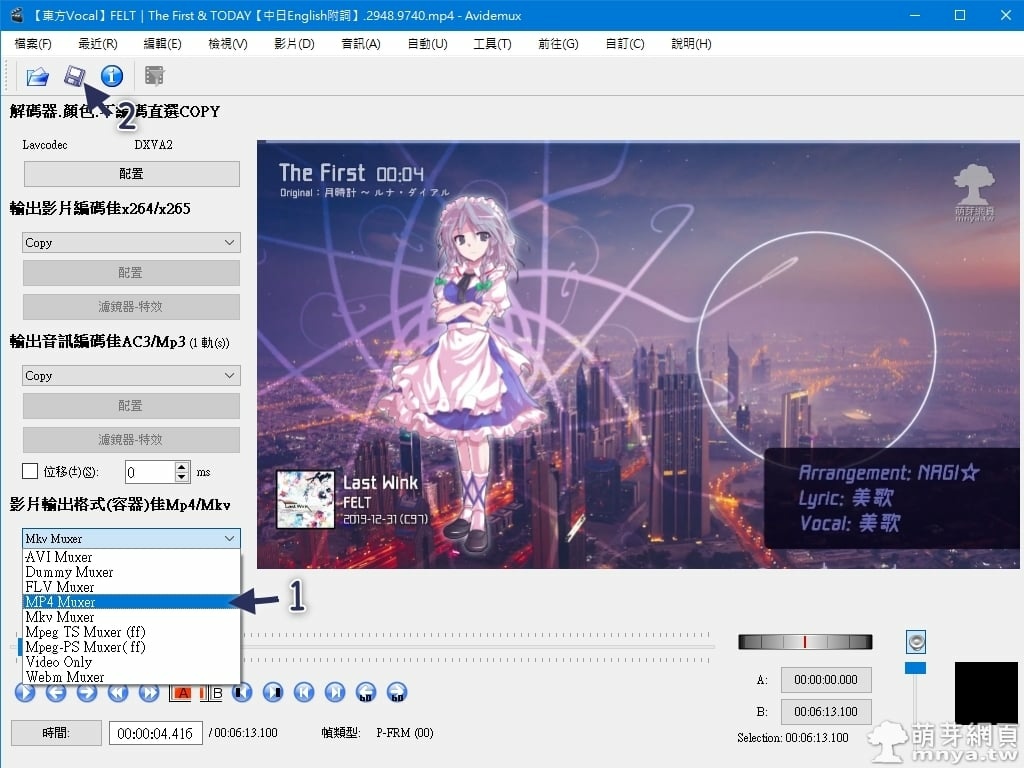Open the 工具(T) menu
Screen dimensions: 1024x768
coord(492,44)
